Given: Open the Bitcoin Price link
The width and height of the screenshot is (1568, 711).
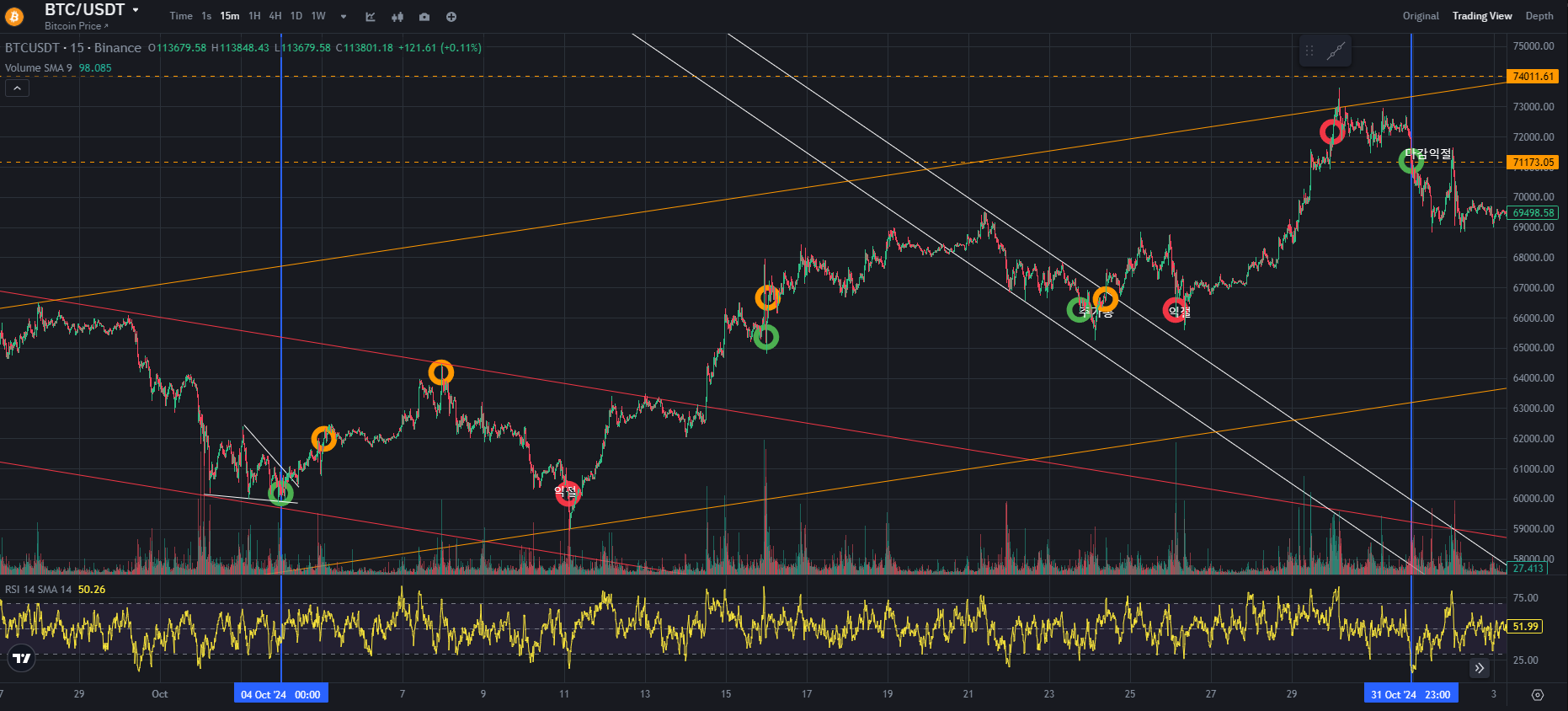Looking at the screenshot, I should tap(77, 26).
